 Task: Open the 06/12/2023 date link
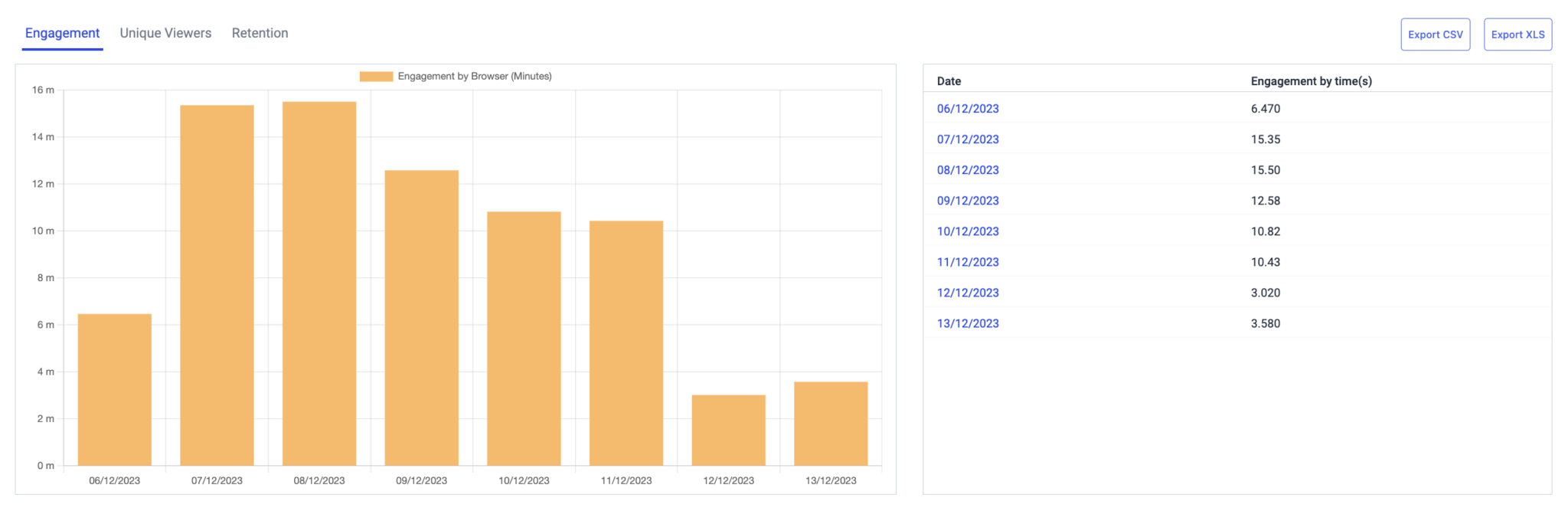pos(968,109)
